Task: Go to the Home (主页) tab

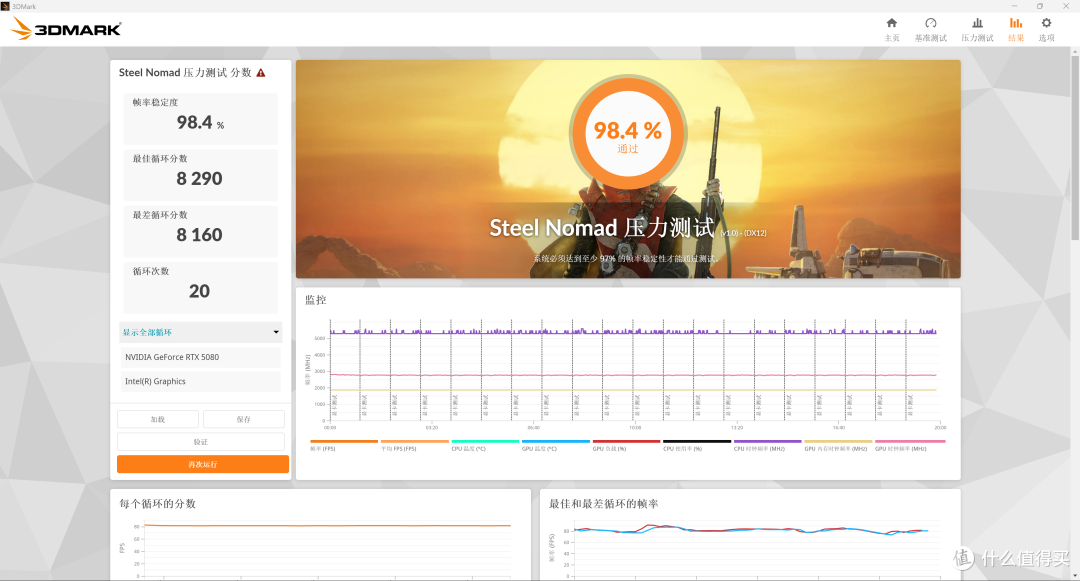Action: pyautogui.click(x=891, y=30)
